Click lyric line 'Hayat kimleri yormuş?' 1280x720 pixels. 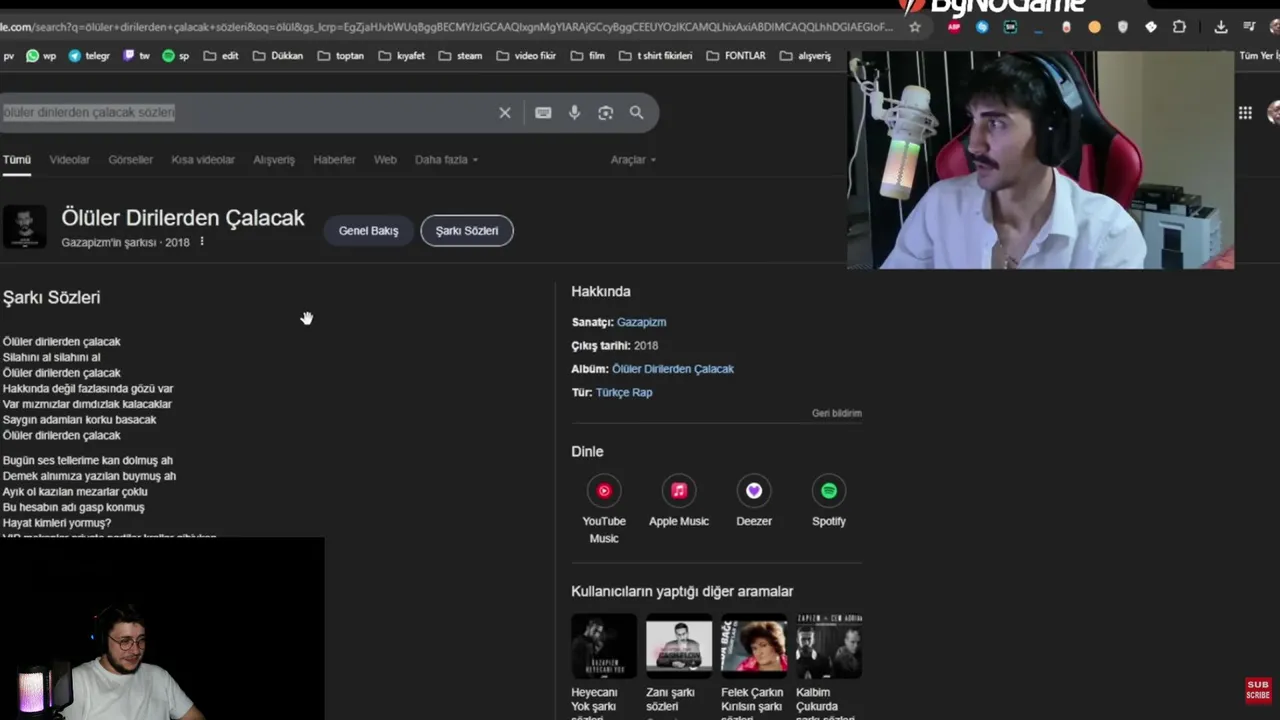[57, 523]
